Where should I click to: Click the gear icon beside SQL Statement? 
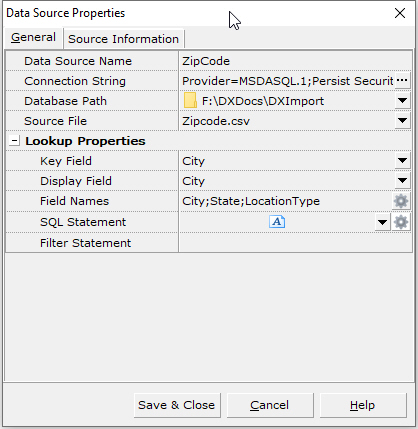coord(401,222)
